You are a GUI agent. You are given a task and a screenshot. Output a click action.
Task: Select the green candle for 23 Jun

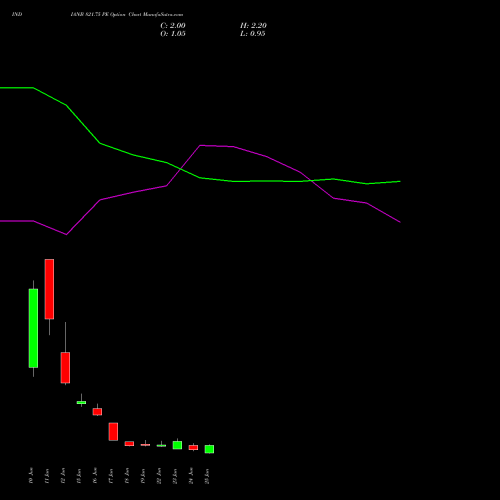(177, 445)
